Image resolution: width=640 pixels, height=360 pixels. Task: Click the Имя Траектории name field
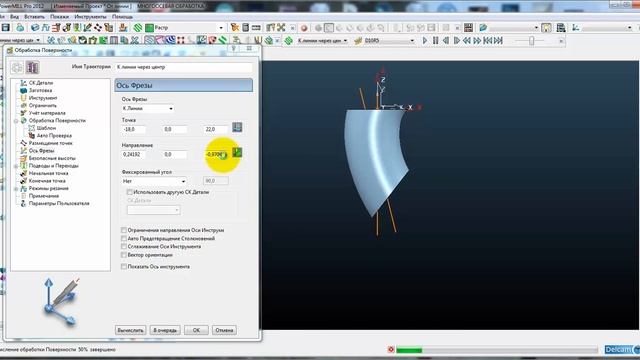(x=184, y=67)
